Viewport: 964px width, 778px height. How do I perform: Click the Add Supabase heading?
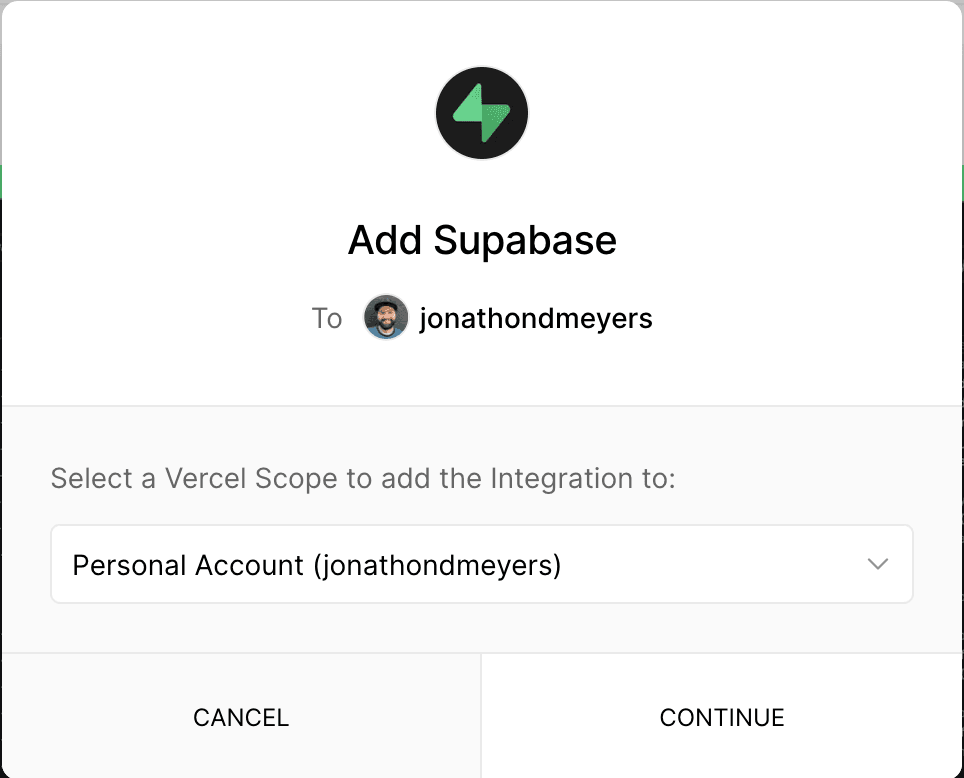(x=482, y=240)
